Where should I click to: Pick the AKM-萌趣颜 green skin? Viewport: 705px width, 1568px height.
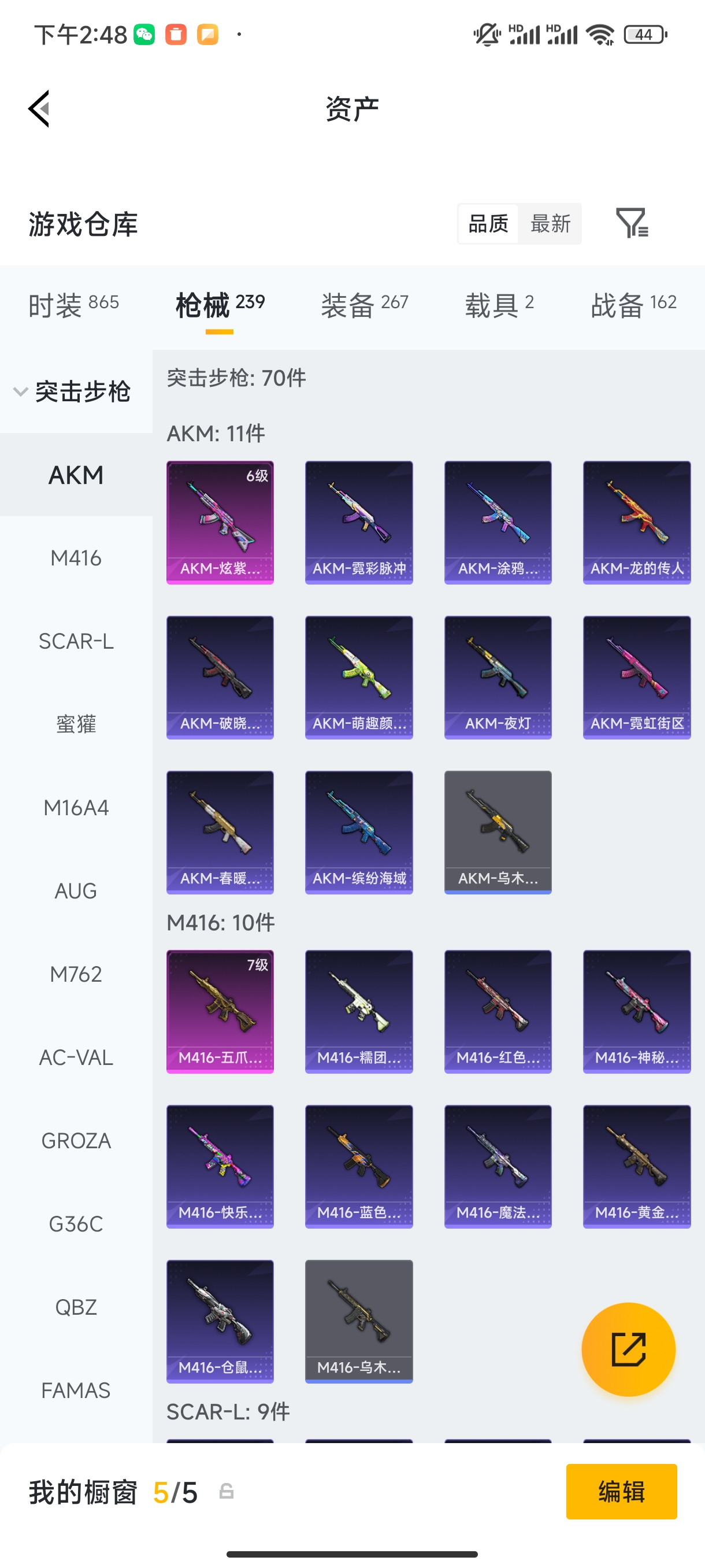point(359,678)
